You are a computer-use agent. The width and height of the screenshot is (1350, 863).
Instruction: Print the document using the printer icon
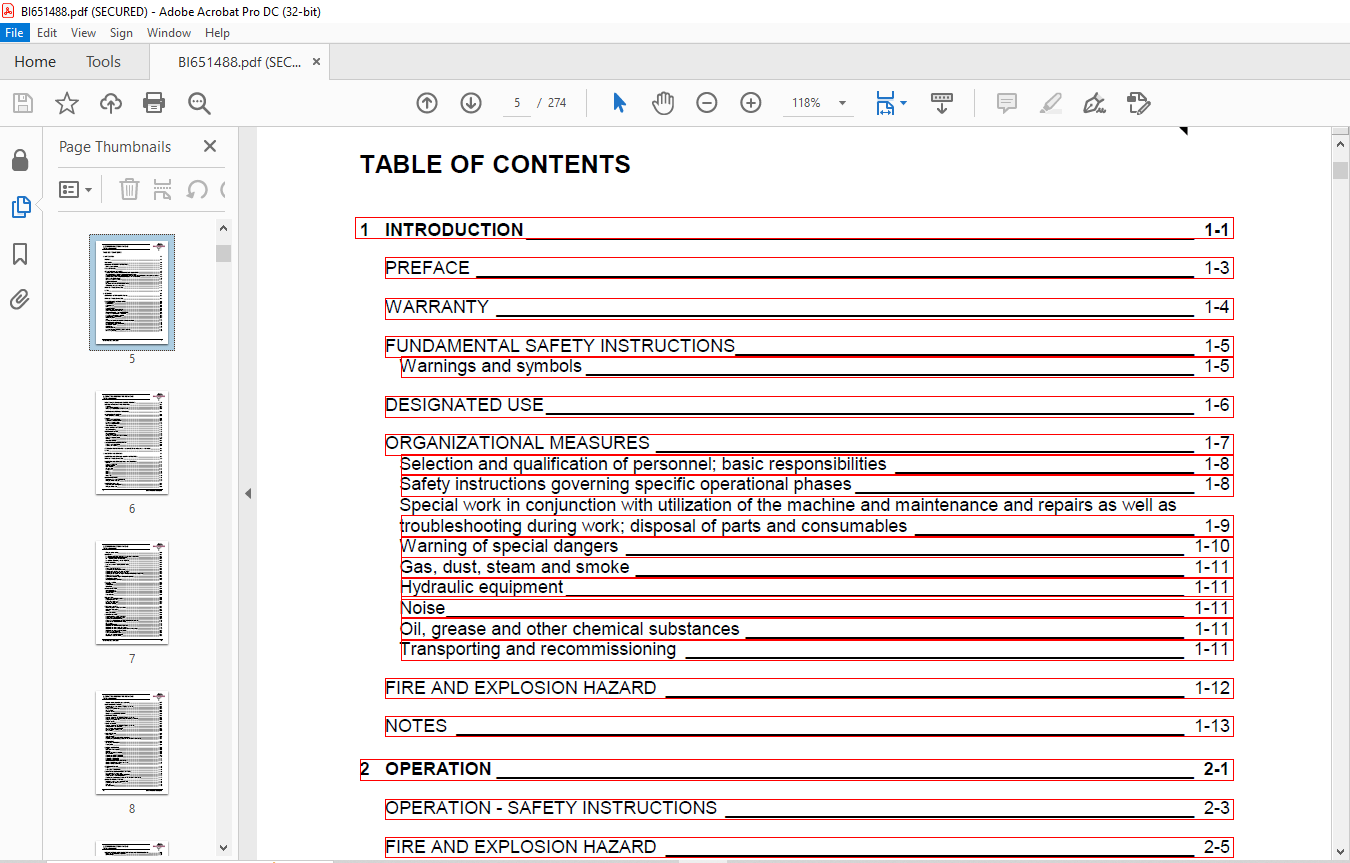[x=153, y=103]
